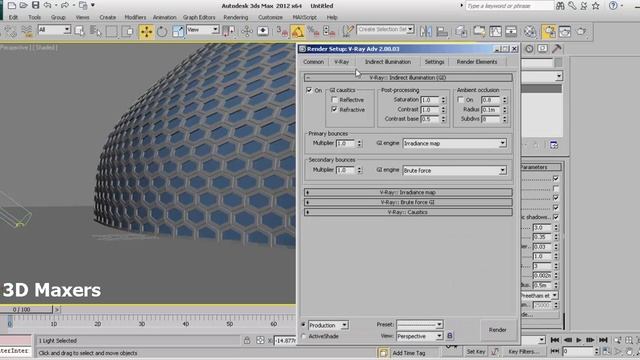Choose the Select and Manipulate tool
The width and height of the screenshot is (640, 360).
click(247, 31)
